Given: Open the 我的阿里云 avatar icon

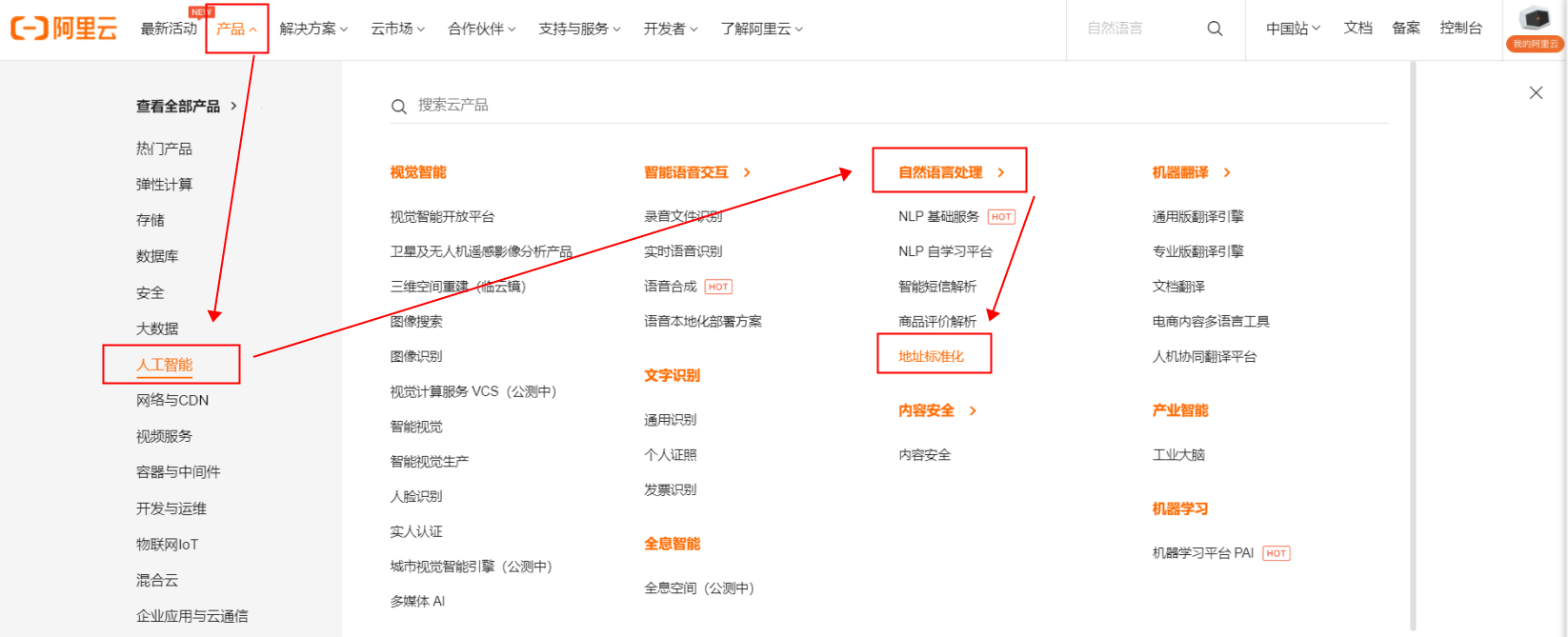Looking at the screenshot, I should pyautogui.click(x=1535, y=29).
